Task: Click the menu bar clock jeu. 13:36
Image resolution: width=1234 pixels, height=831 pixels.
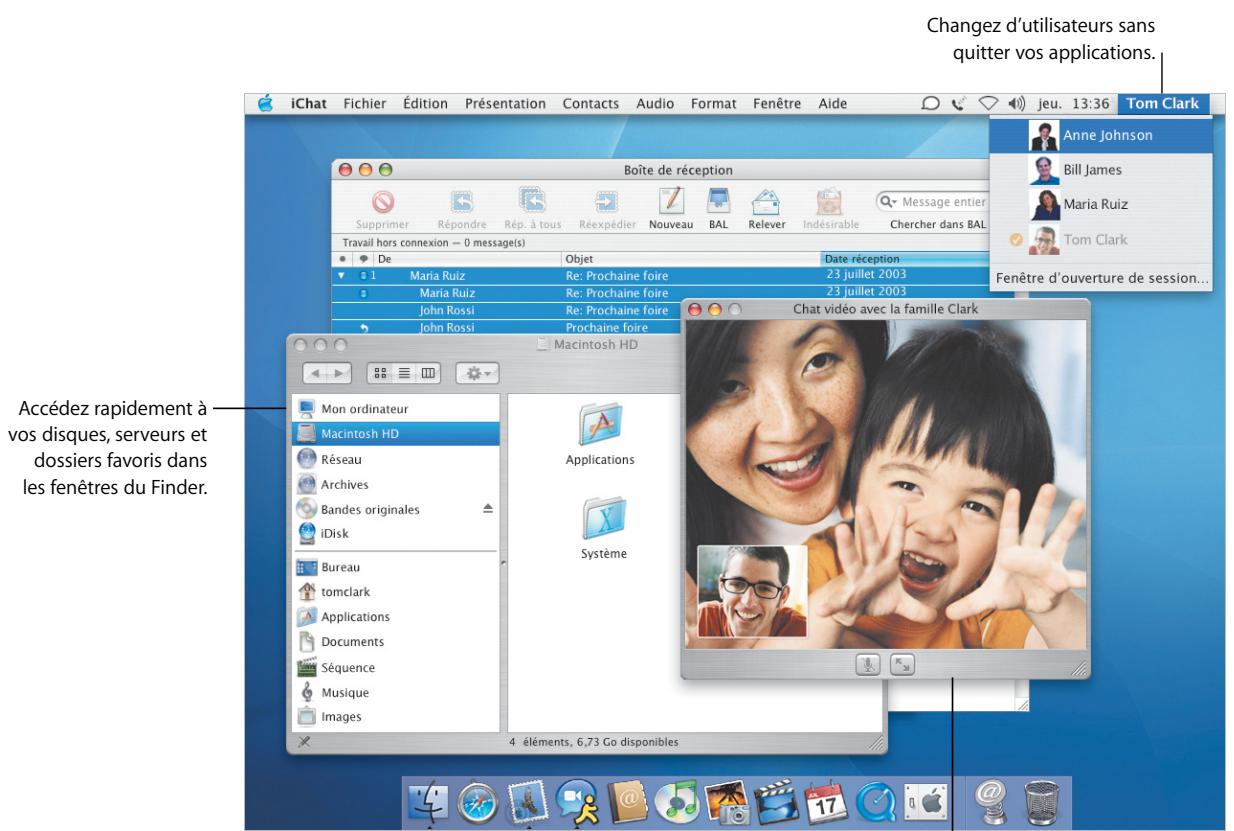Action: pos(1075,103)
